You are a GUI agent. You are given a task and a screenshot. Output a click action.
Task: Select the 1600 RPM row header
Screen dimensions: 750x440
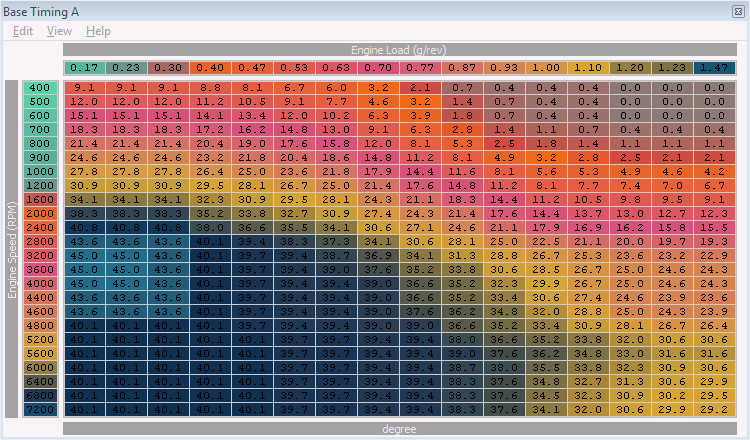tap(40, 199)
